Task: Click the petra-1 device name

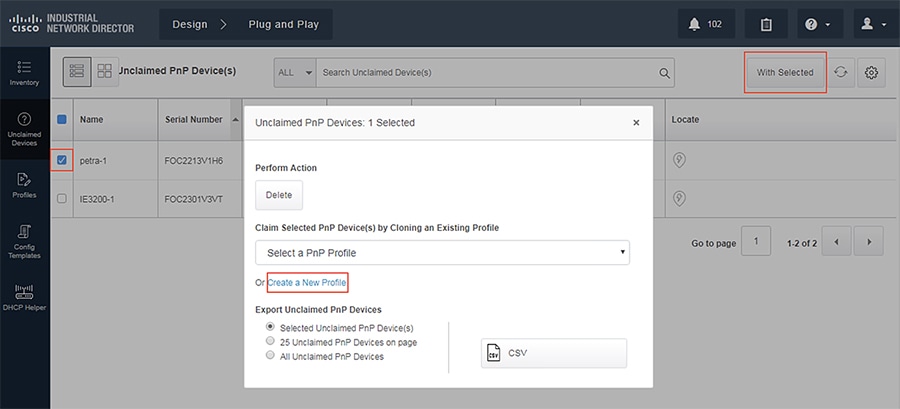Action: pos(94,161)
